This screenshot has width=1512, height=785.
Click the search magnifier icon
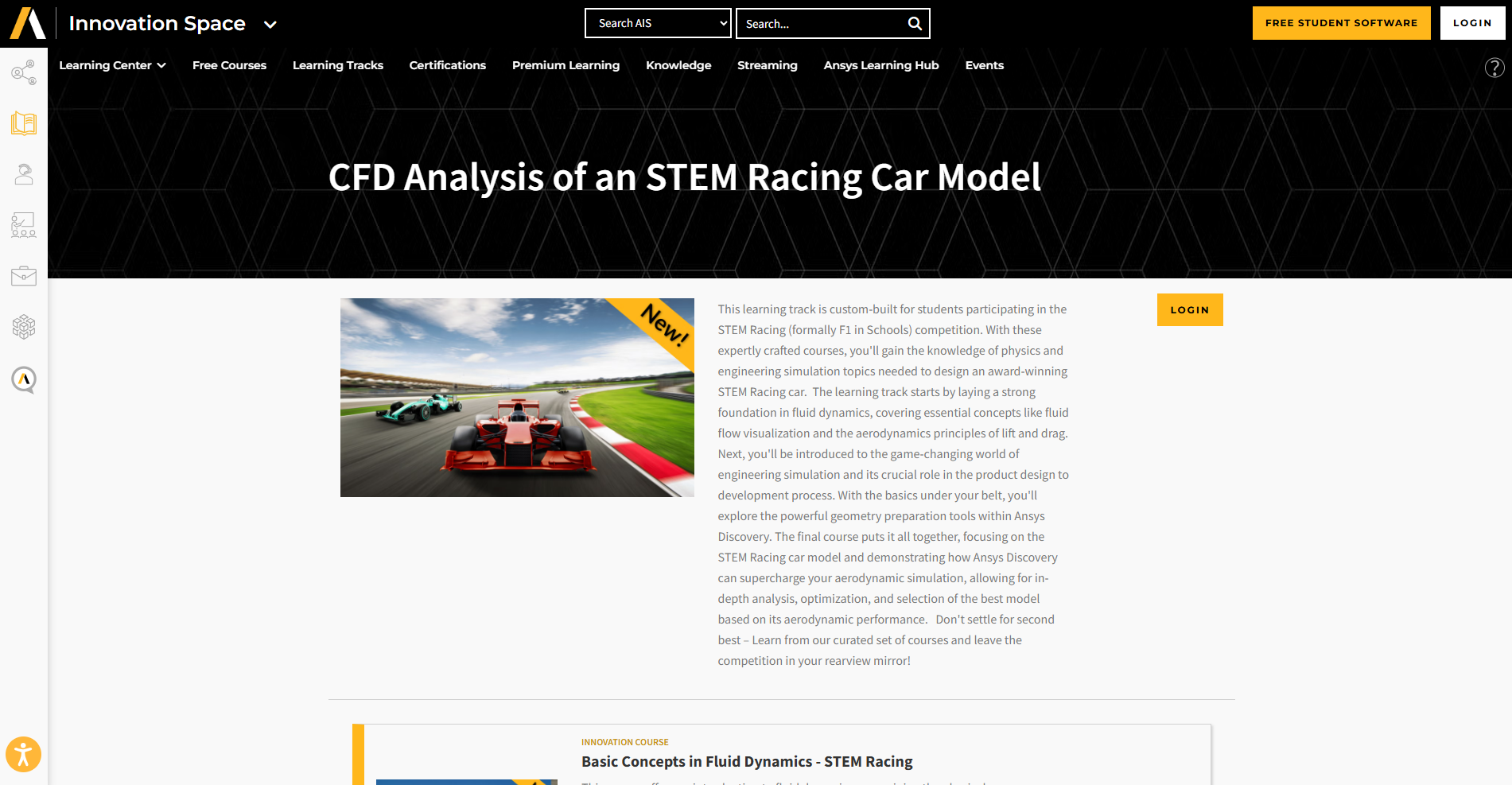pos(915,24)
